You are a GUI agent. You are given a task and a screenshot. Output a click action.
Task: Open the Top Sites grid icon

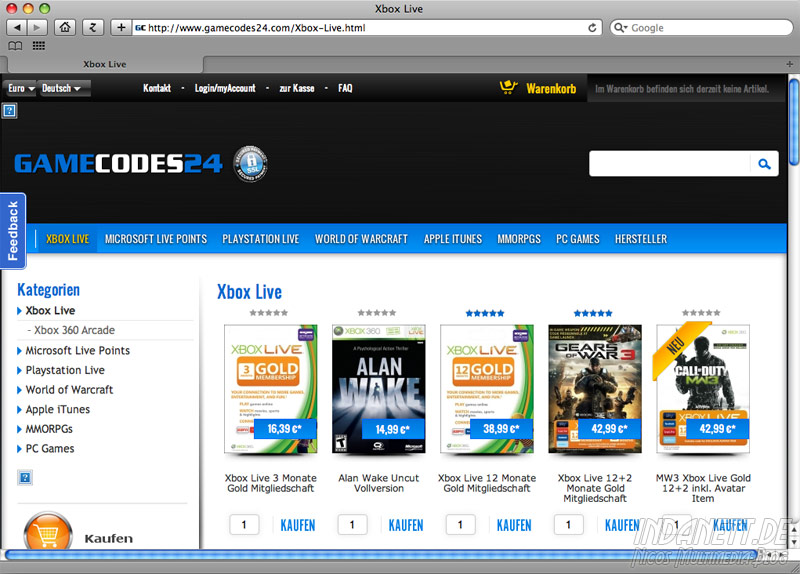[x=39, y=46]
